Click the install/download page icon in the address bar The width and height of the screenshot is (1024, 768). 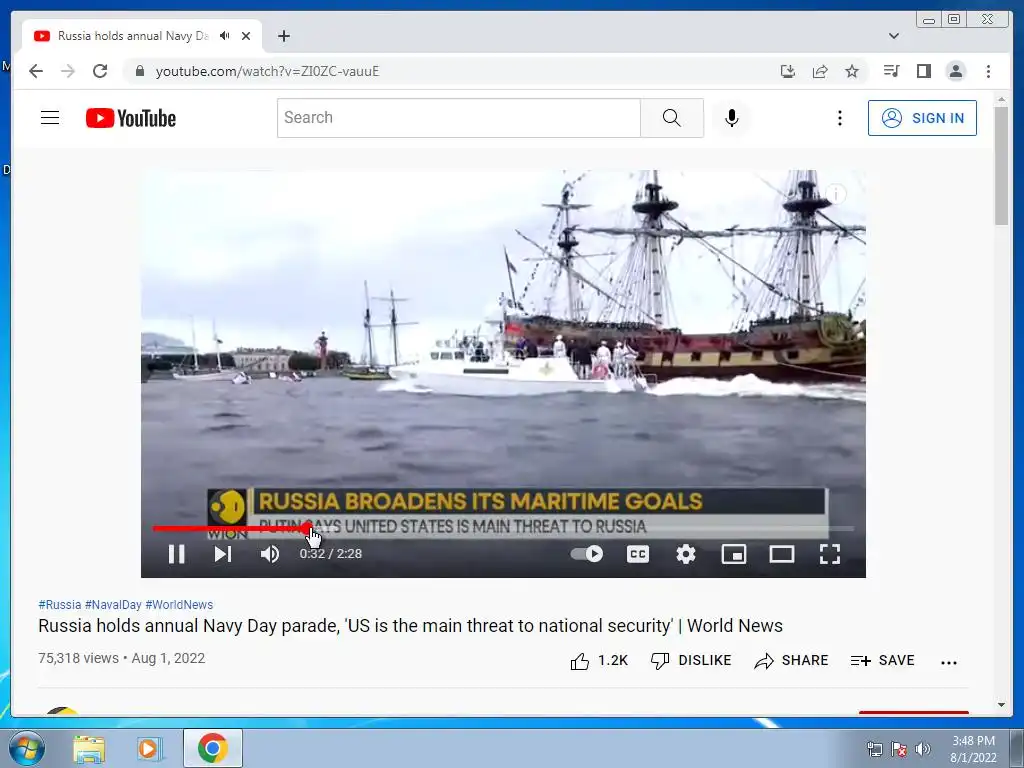pyautogui.click(x=788, y=71)
